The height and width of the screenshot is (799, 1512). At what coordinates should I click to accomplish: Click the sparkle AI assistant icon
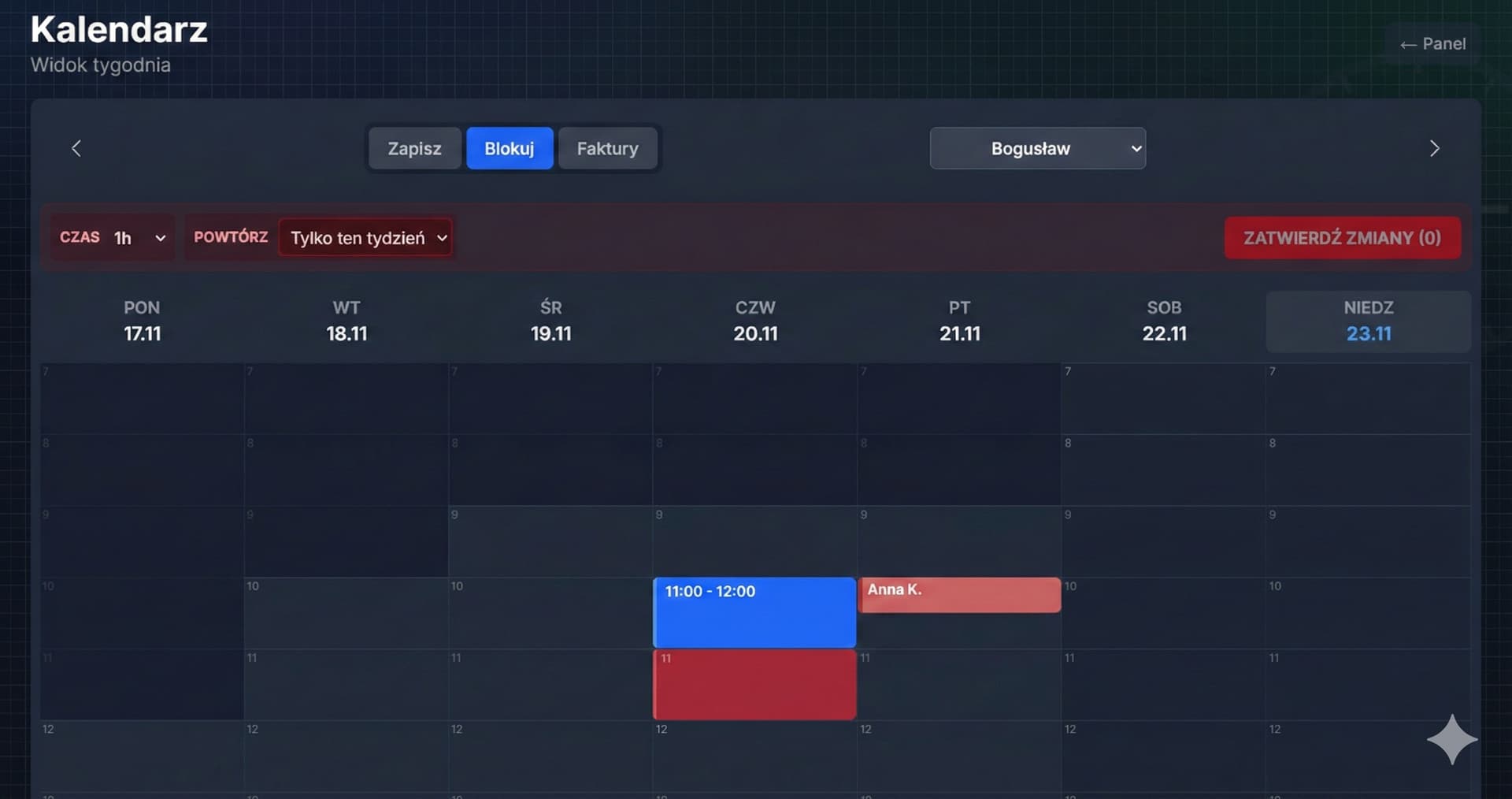(1453, 740)
